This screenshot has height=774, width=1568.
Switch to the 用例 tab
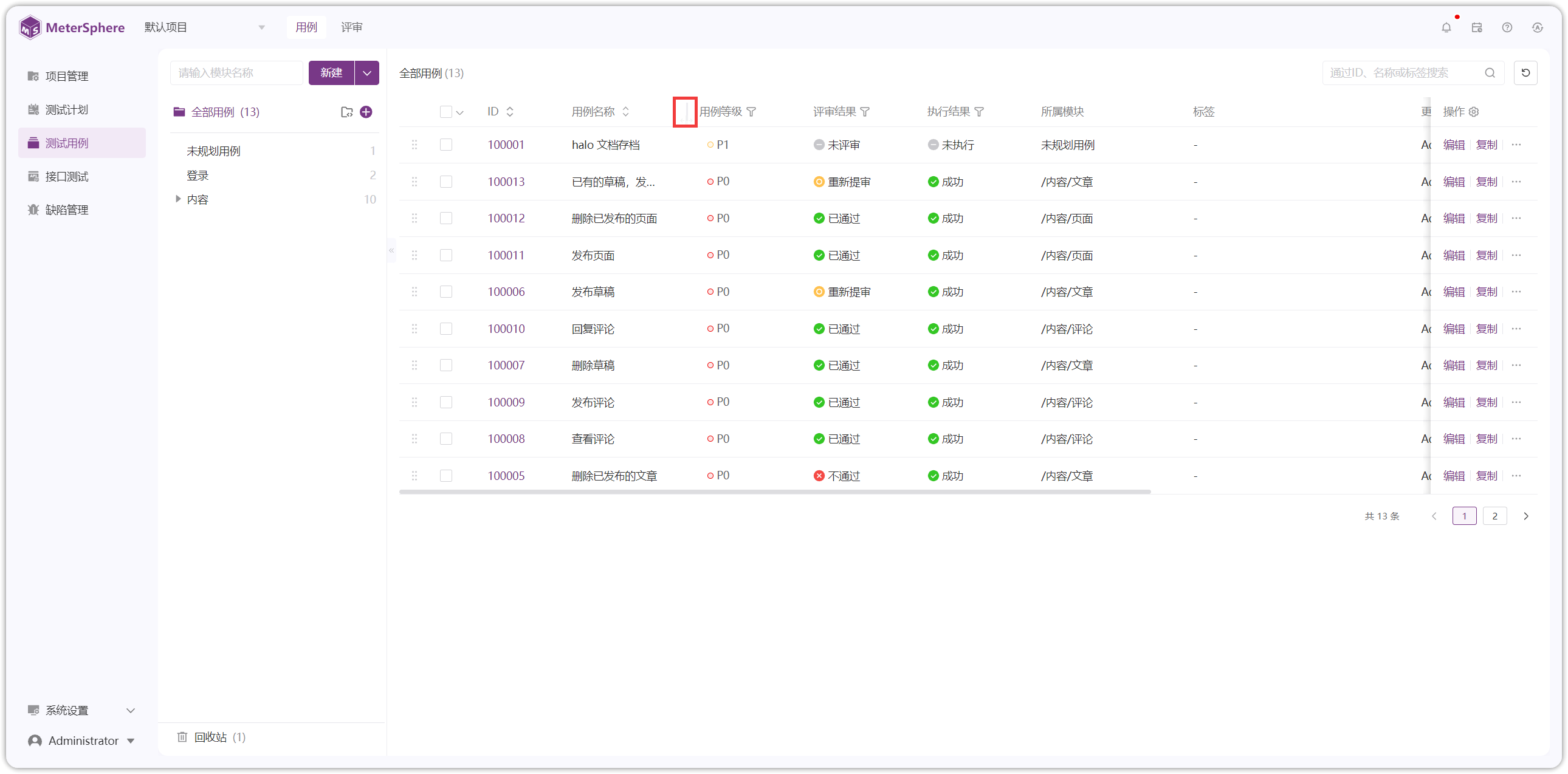click(306, 27)
